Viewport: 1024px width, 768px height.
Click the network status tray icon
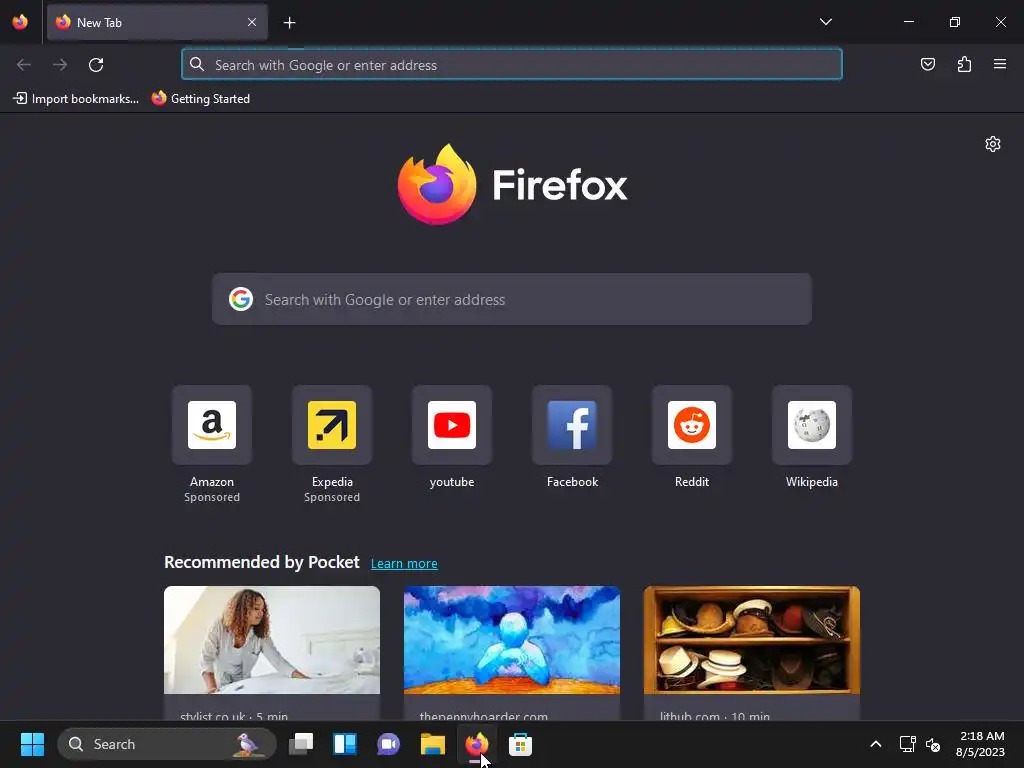coord(907,744)
